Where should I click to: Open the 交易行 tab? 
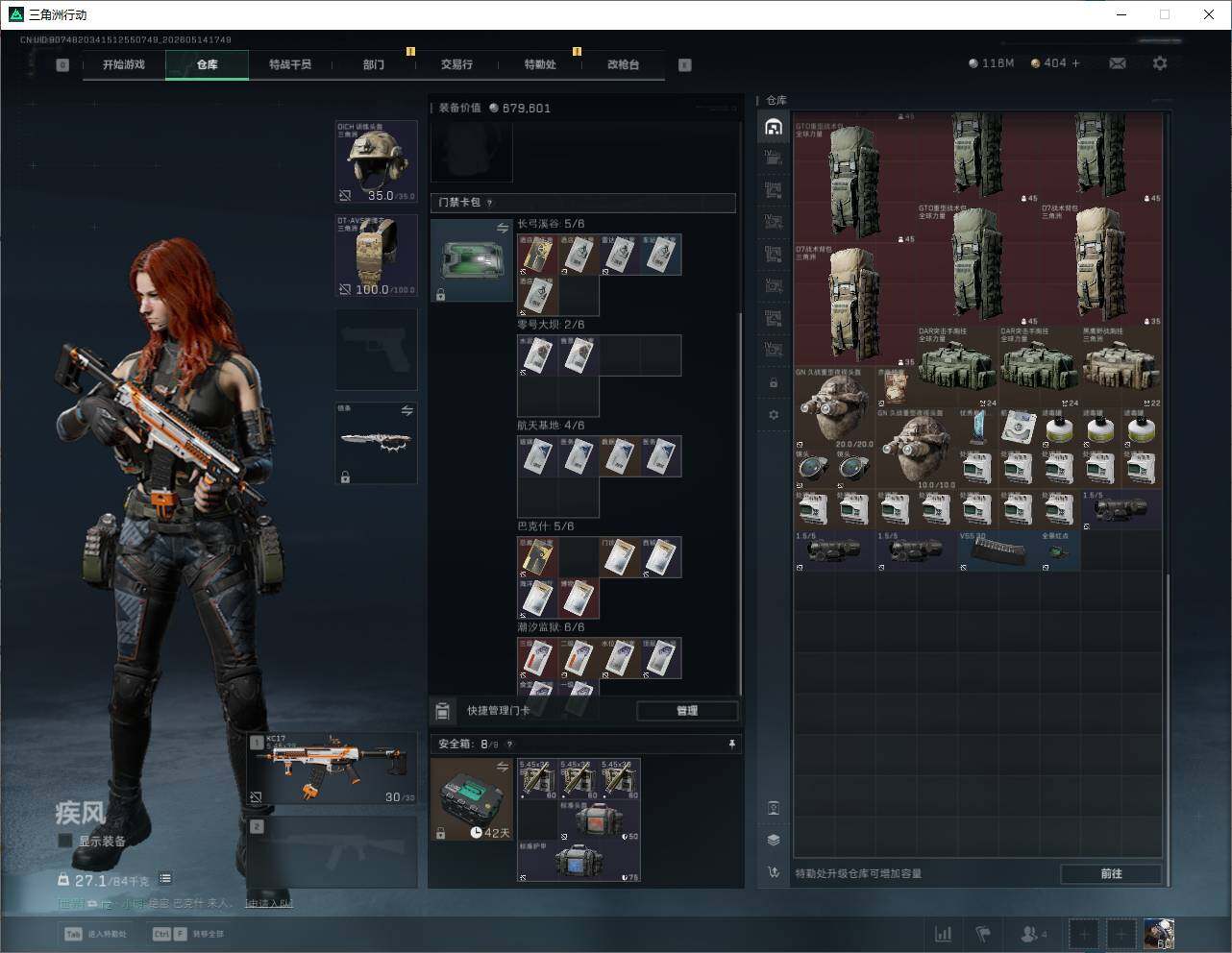[x=456, y=64]
